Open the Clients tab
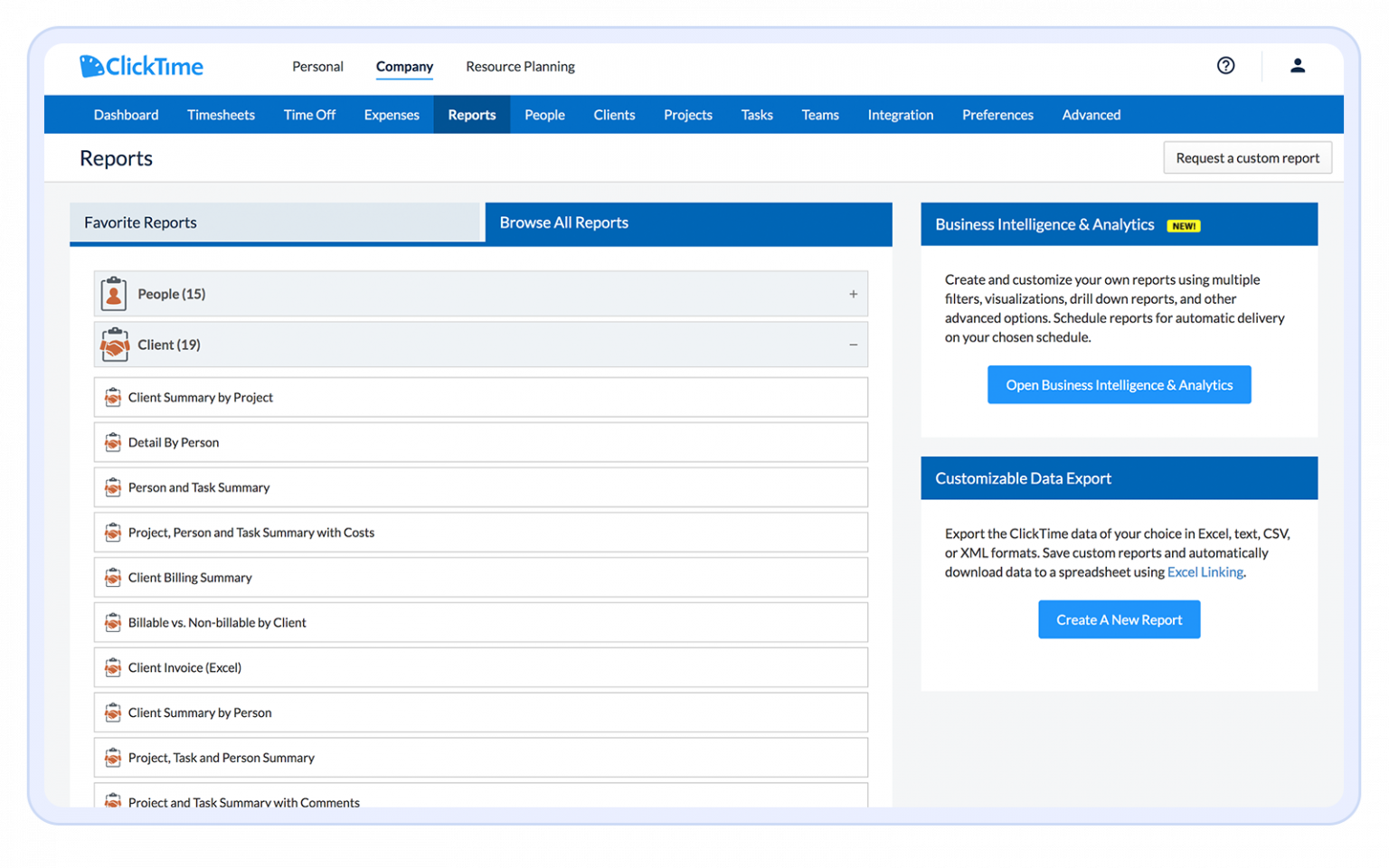 tap(614, 115)
